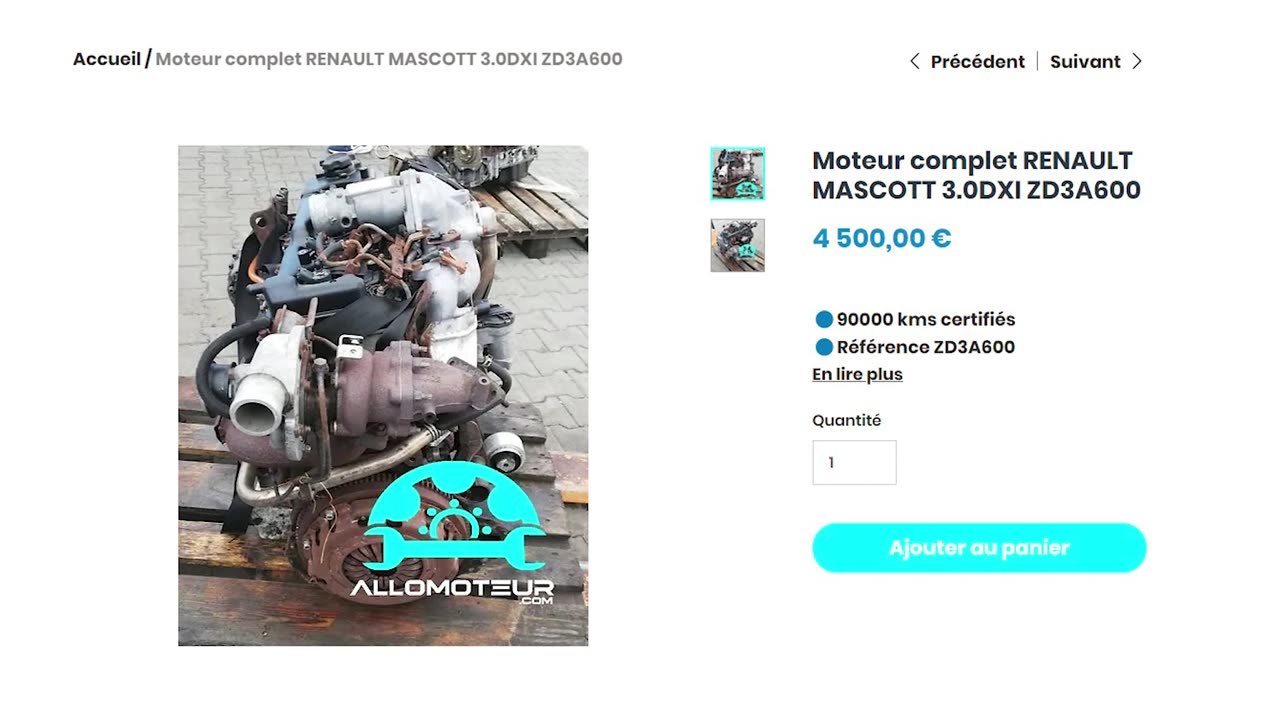Click the 90000 kms certifiés text

coord(926,320)
